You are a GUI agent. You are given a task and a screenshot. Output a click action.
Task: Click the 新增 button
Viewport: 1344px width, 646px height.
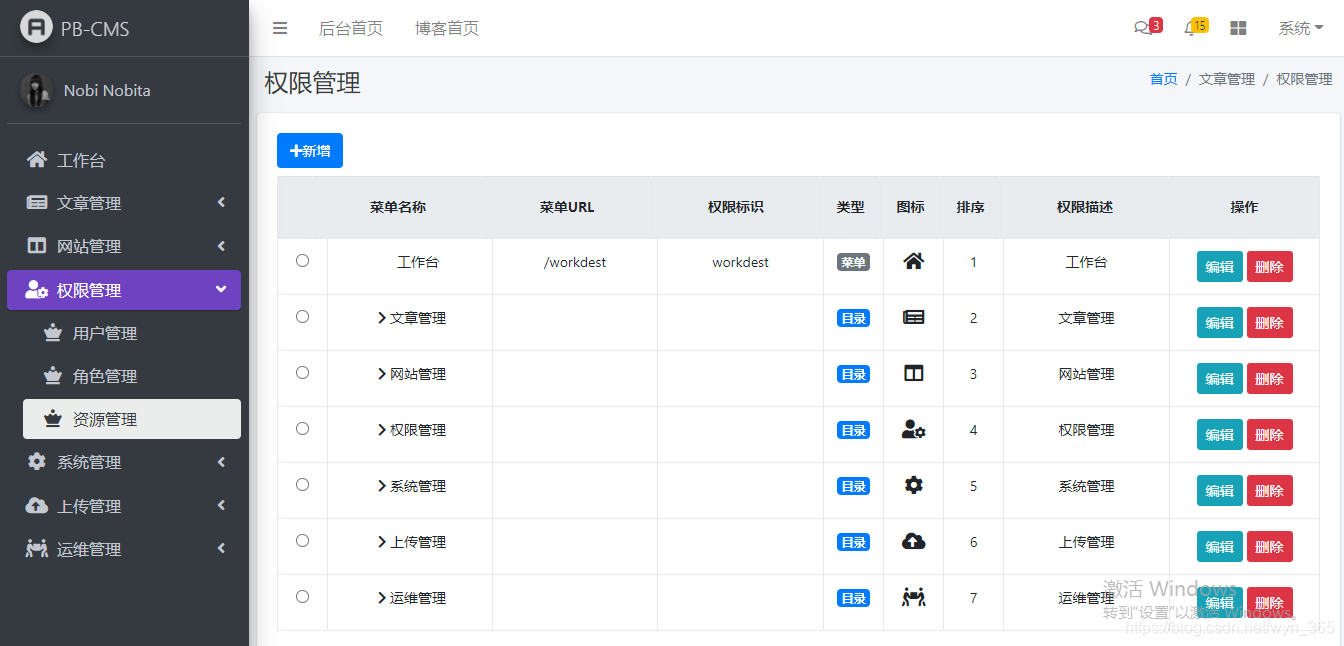tap(310, 151)
